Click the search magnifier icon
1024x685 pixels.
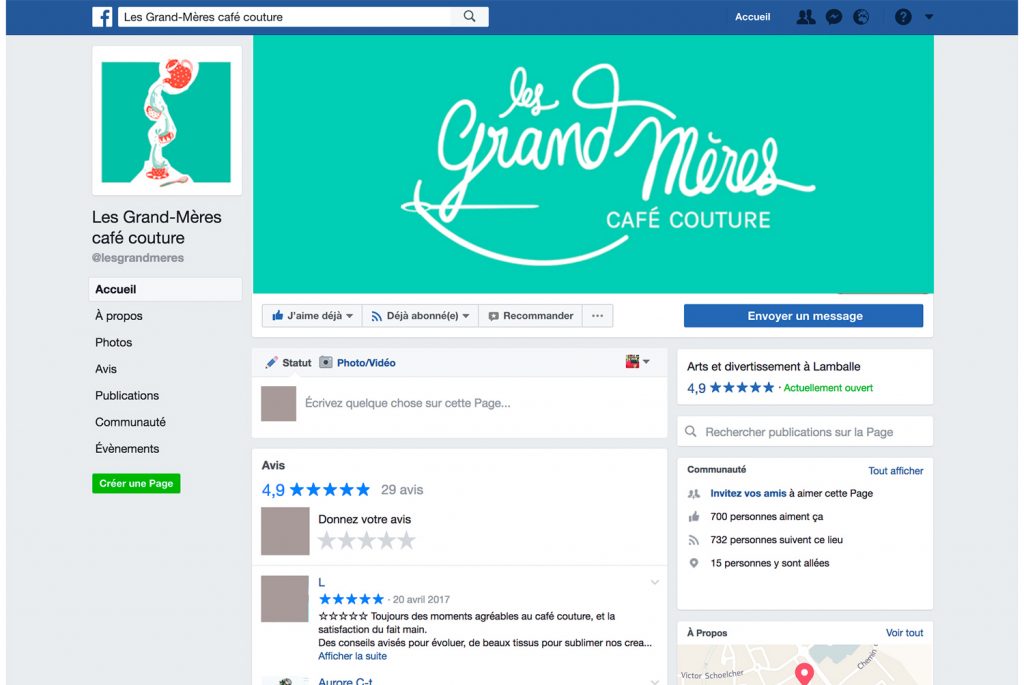(x=470, y=16)
